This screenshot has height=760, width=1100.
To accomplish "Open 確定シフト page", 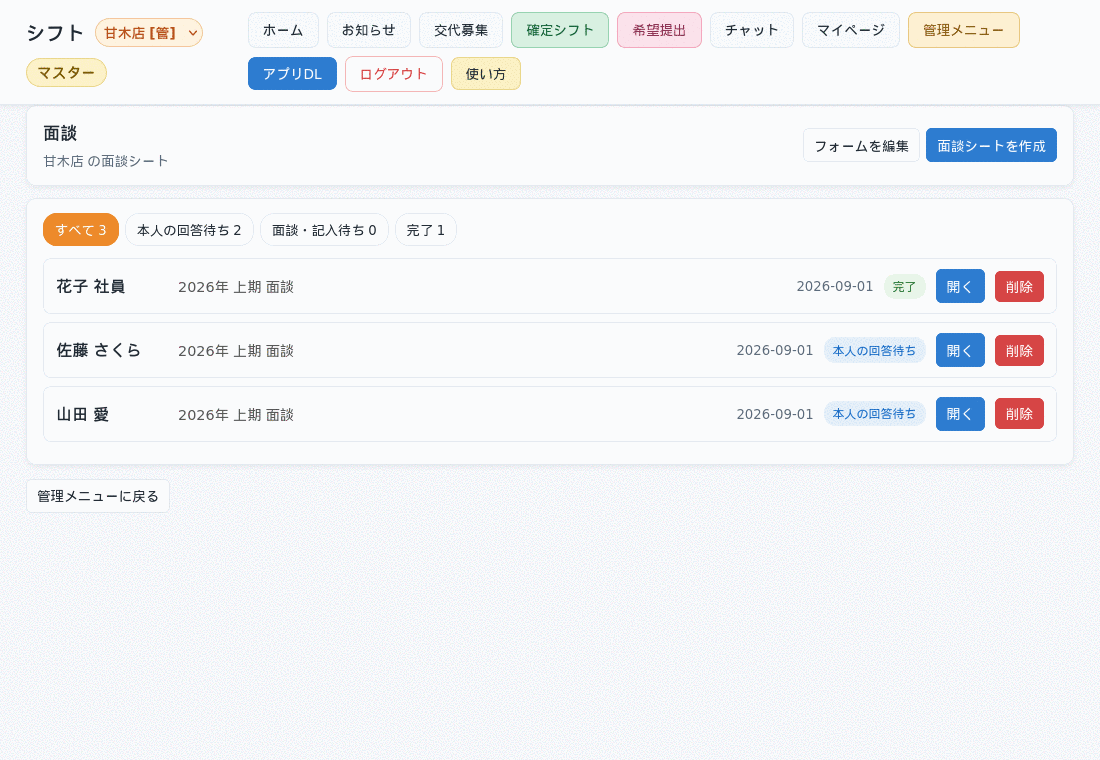I will click(x=560, y=30).
